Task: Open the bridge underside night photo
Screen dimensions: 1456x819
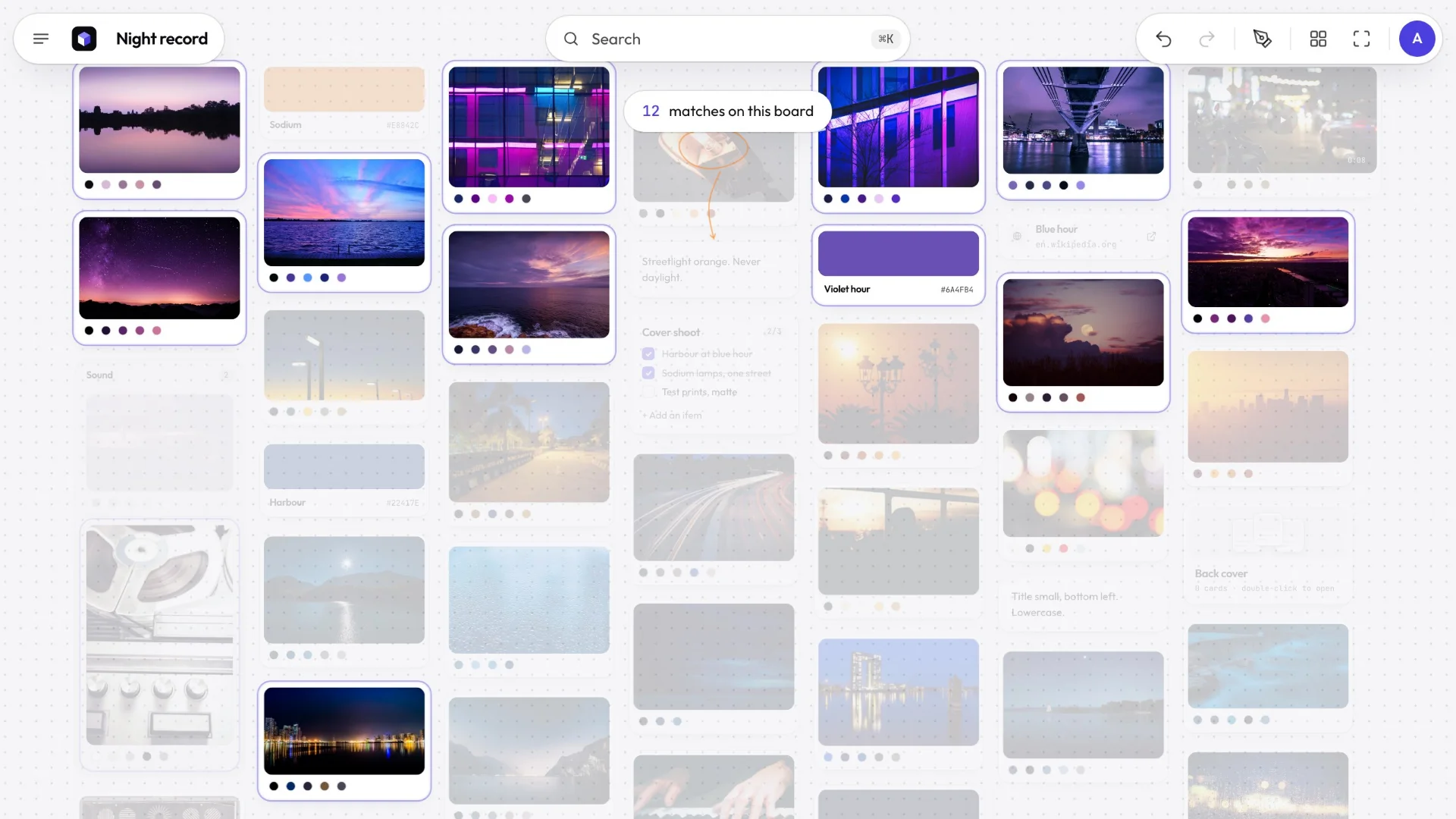Action: tap(1083, 120)
